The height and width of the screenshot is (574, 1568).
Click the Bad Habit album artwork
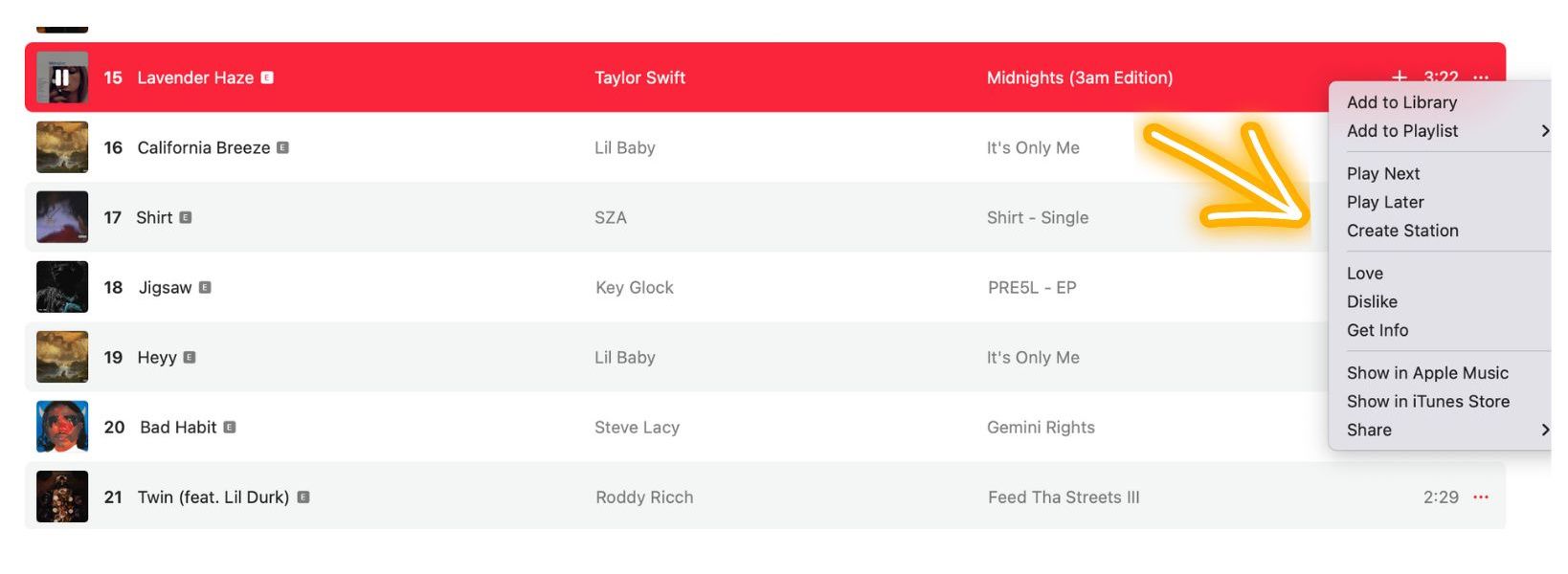[x=62, y=427]
